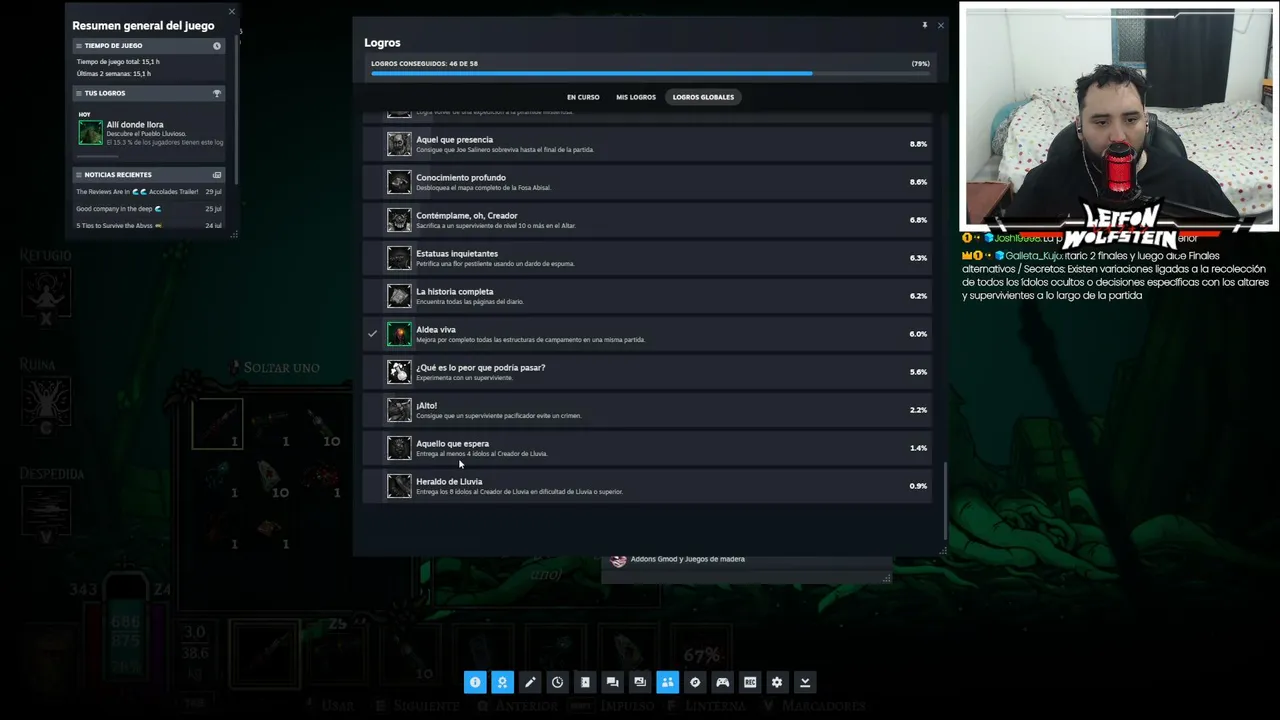
Task: Open the notes pencil tool
Action: coord(530,682)
